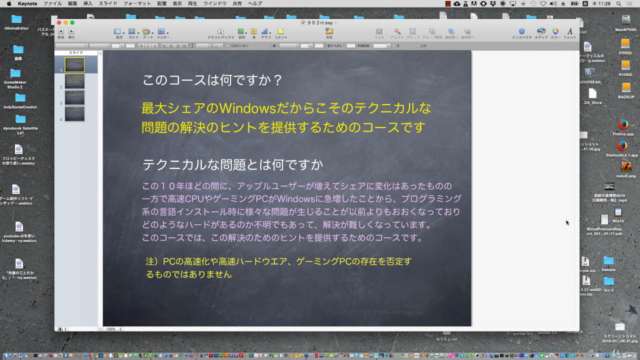Screen dimensions: 640x360
Task: Open the カラー colors panel
Action: click(x=556, y=32)
